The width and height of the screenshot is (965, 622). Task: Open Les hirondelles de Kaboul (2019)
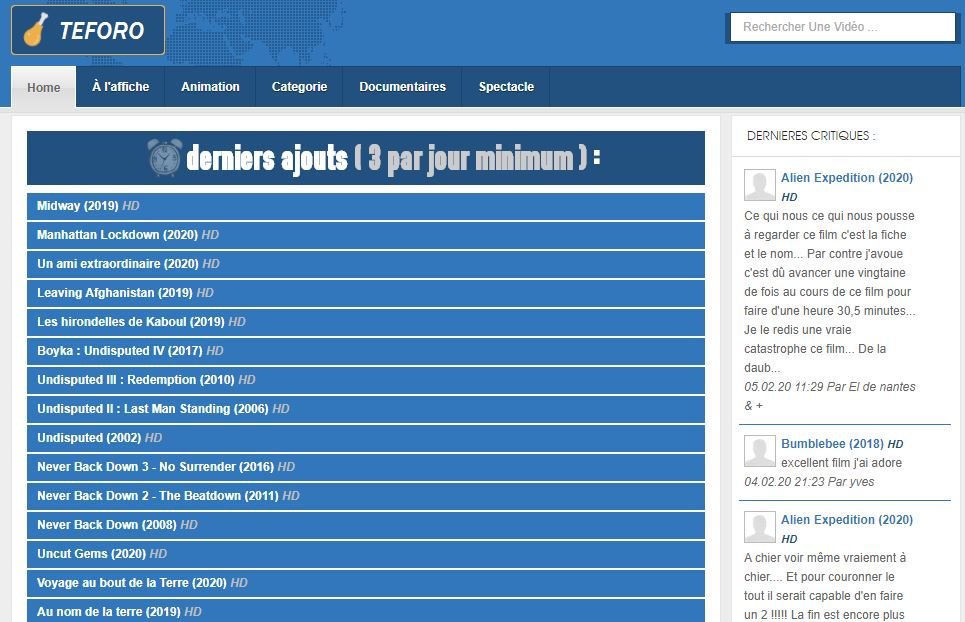tap(366, 322)
